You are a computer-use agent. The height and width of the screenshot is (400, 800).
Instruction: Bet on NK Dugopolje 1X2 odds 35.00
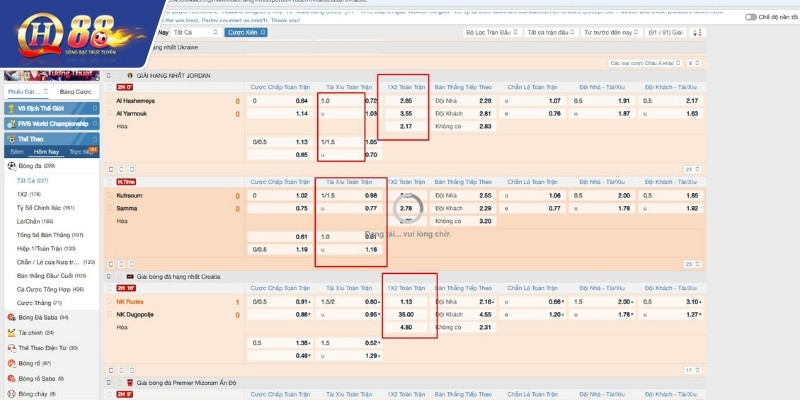406,314
